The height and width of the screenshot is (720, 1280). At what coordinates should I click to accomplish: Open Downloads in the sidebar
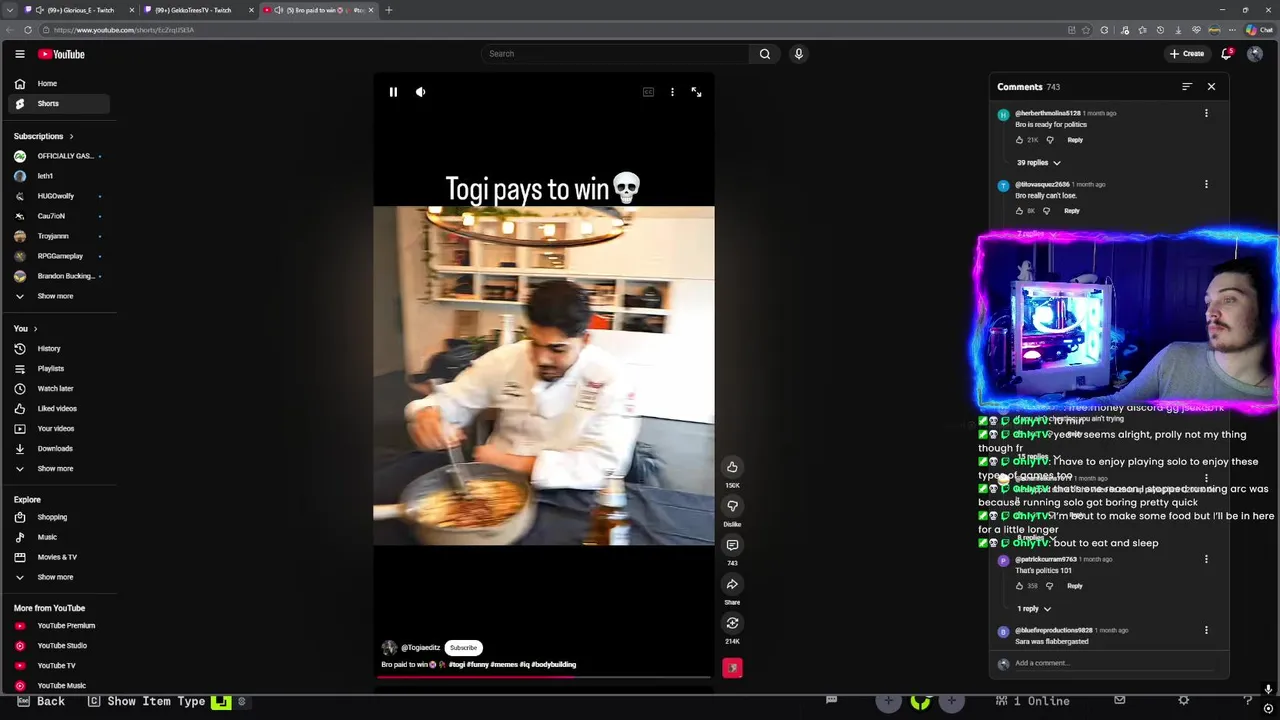coord(59,449)
